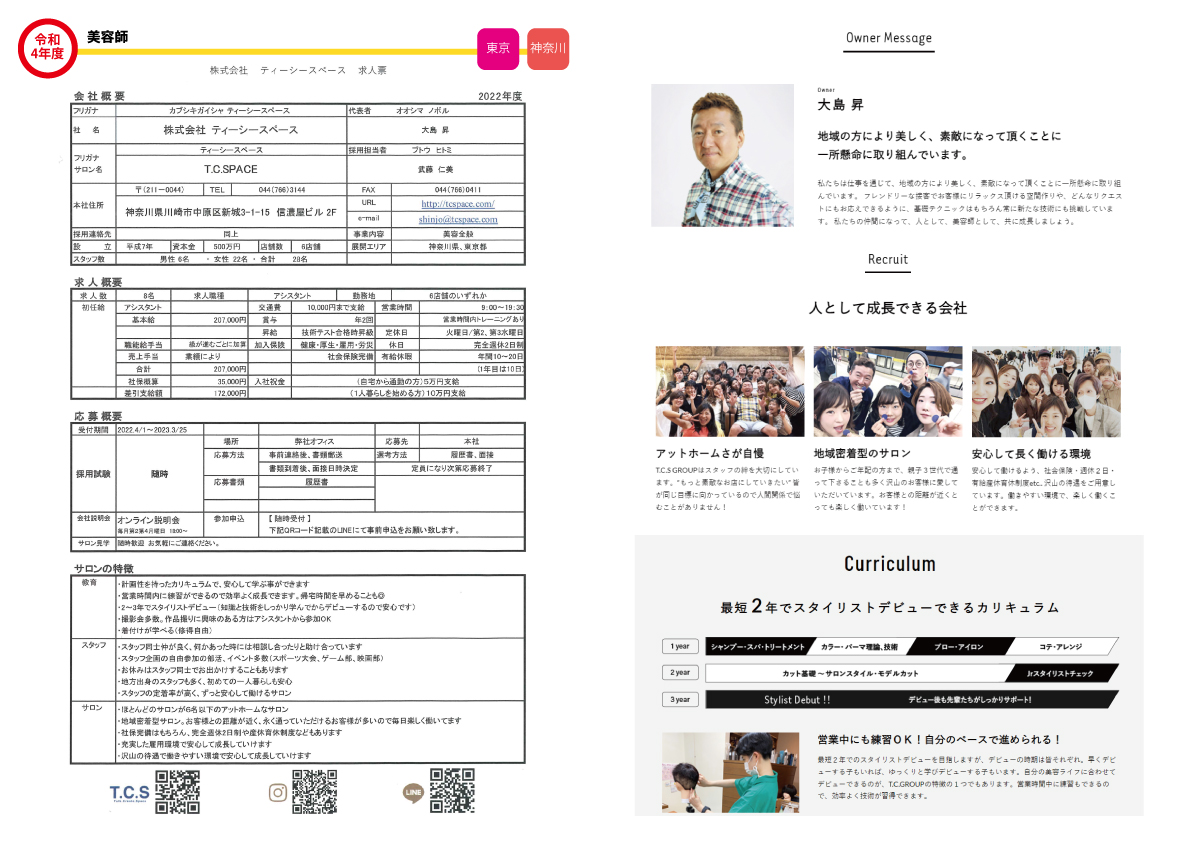
Task: Open the http://tcspace.com/ link
Action: 458,203
